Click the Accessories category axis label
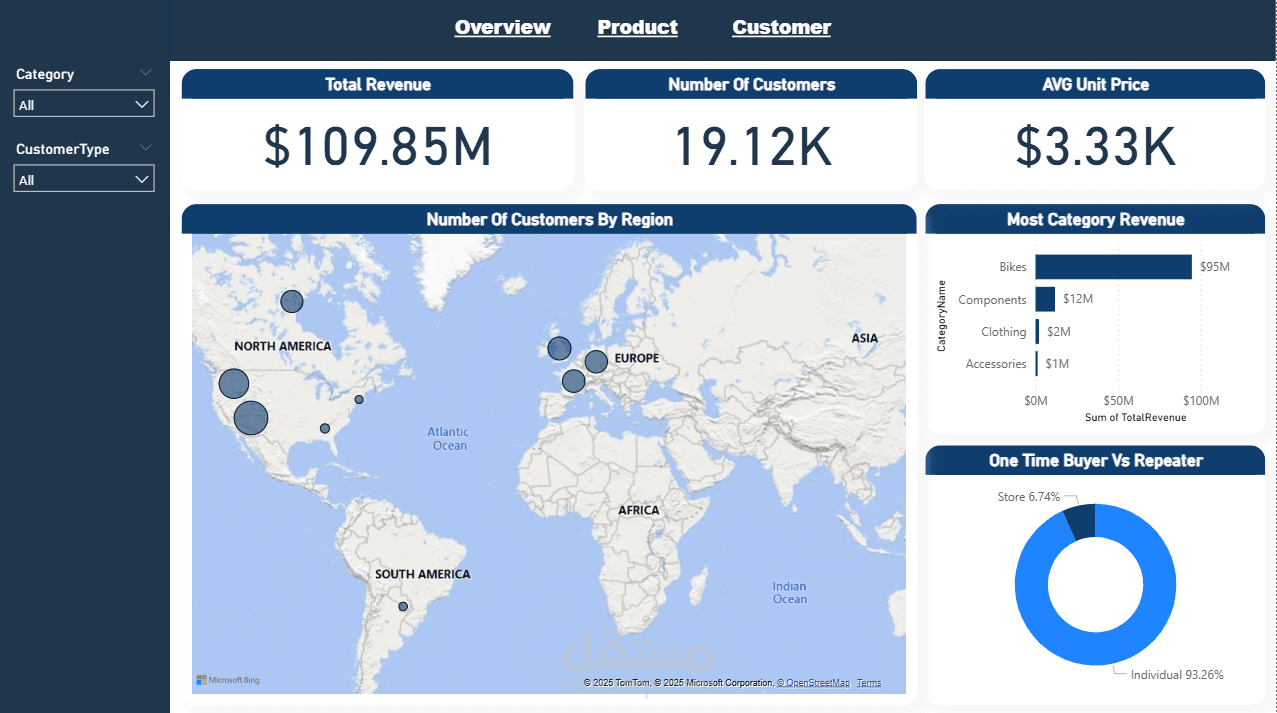The image size is (1277, 713). click(996, 363)
